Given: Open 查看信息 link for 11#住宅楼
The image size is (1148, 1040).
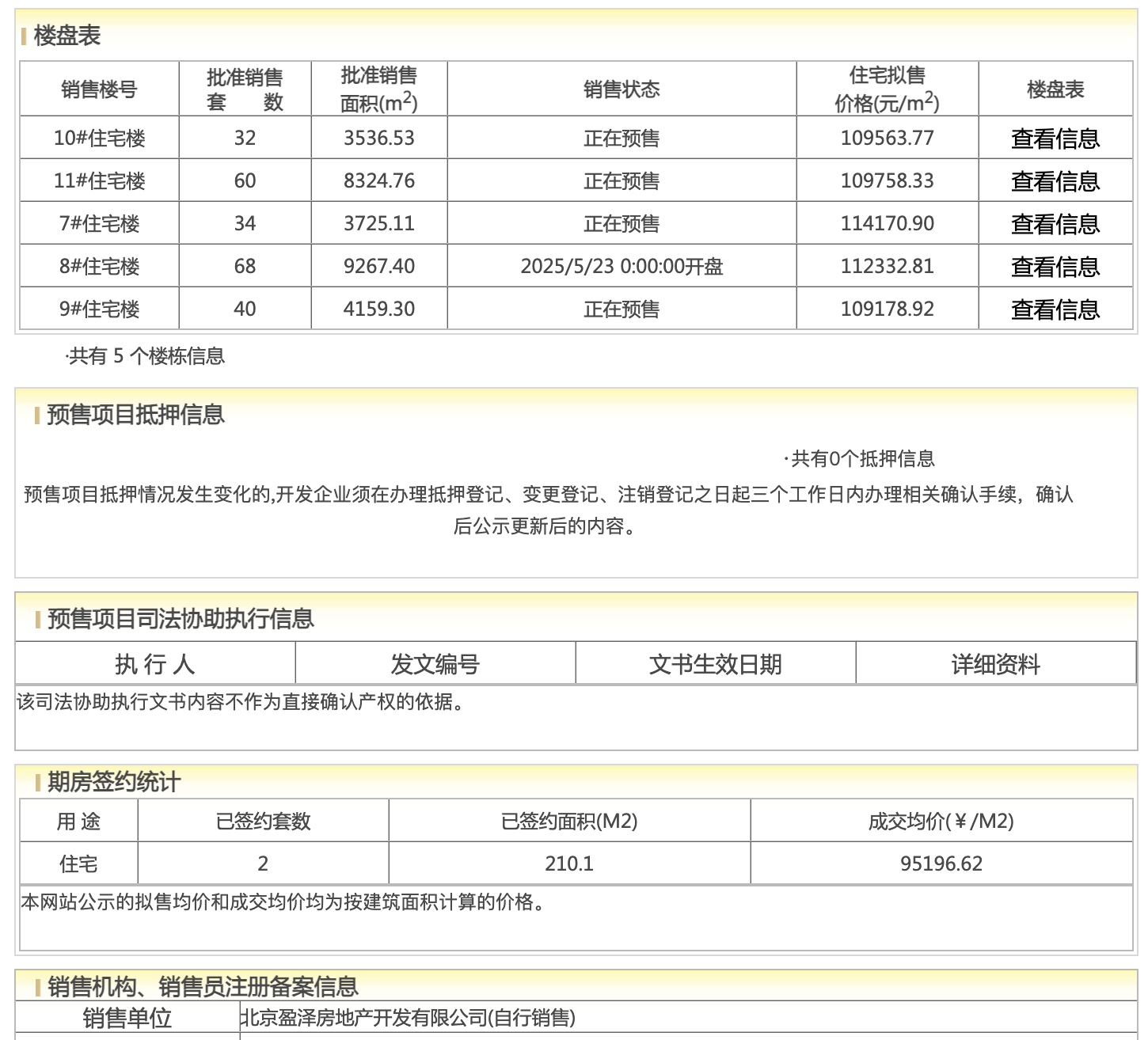Looking at the screenshot, I should pos(1055,181).
